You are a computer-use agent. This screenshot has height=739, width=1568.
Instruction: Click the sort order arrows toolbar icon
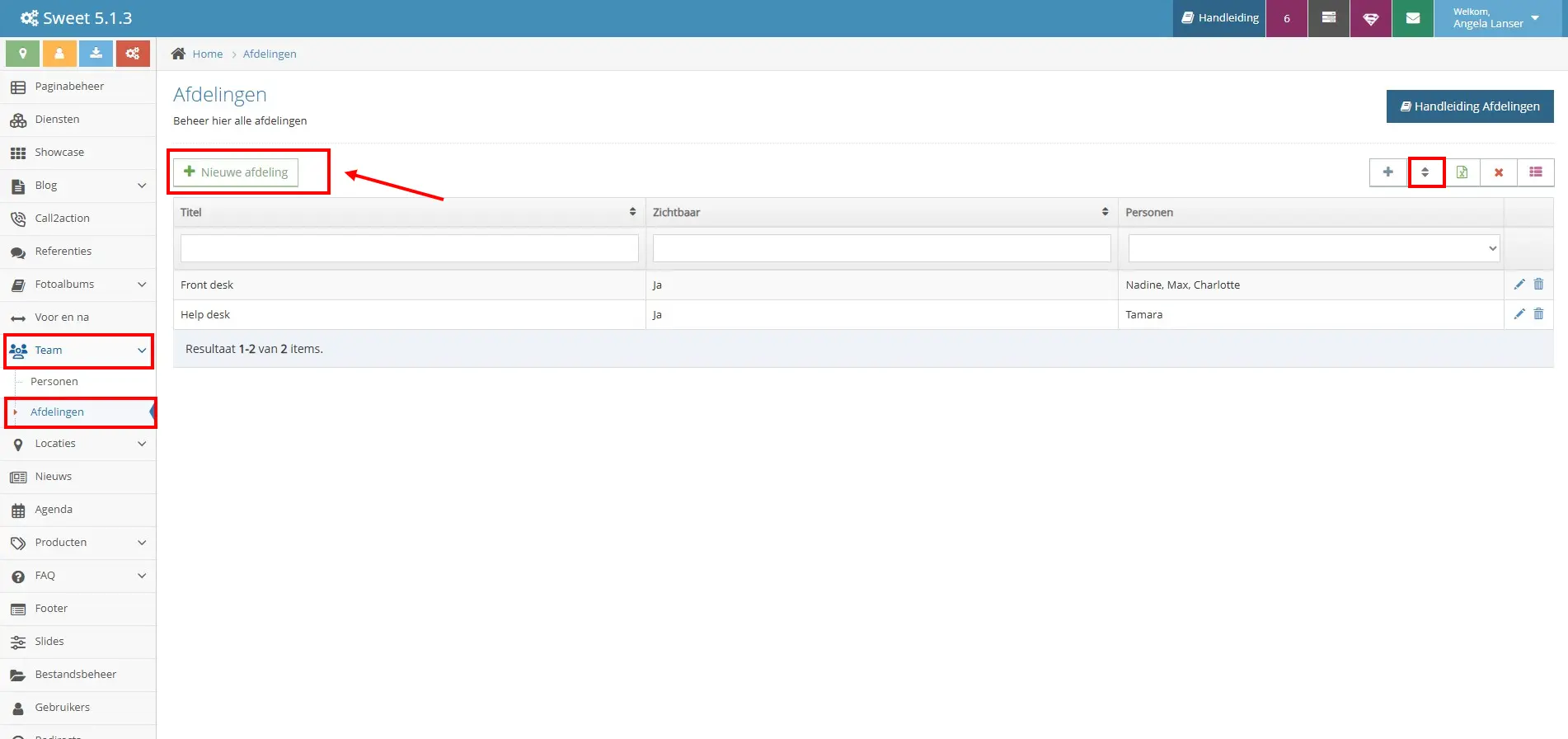pos(1425,172)
